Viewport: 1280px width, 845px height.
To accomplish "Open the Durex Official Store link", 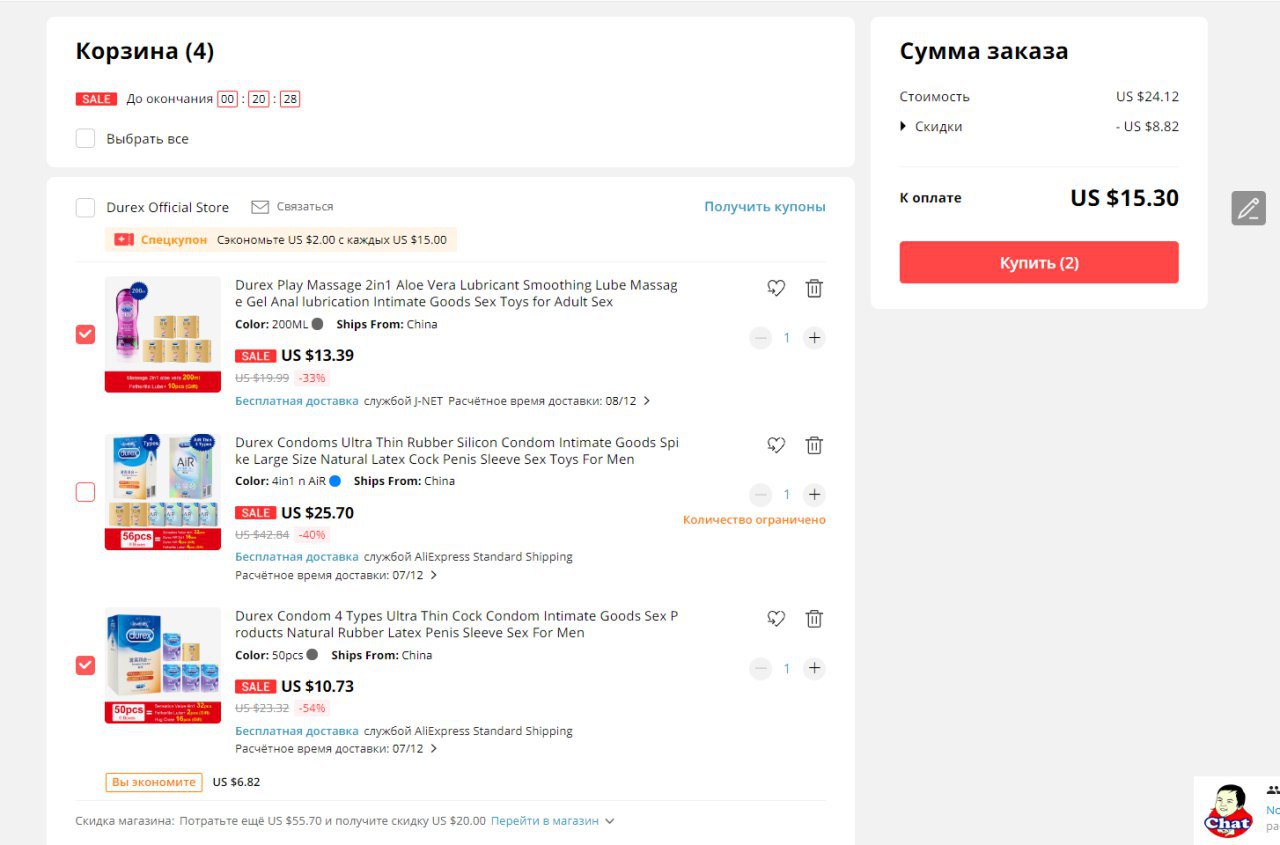I will tap(168, 207).
